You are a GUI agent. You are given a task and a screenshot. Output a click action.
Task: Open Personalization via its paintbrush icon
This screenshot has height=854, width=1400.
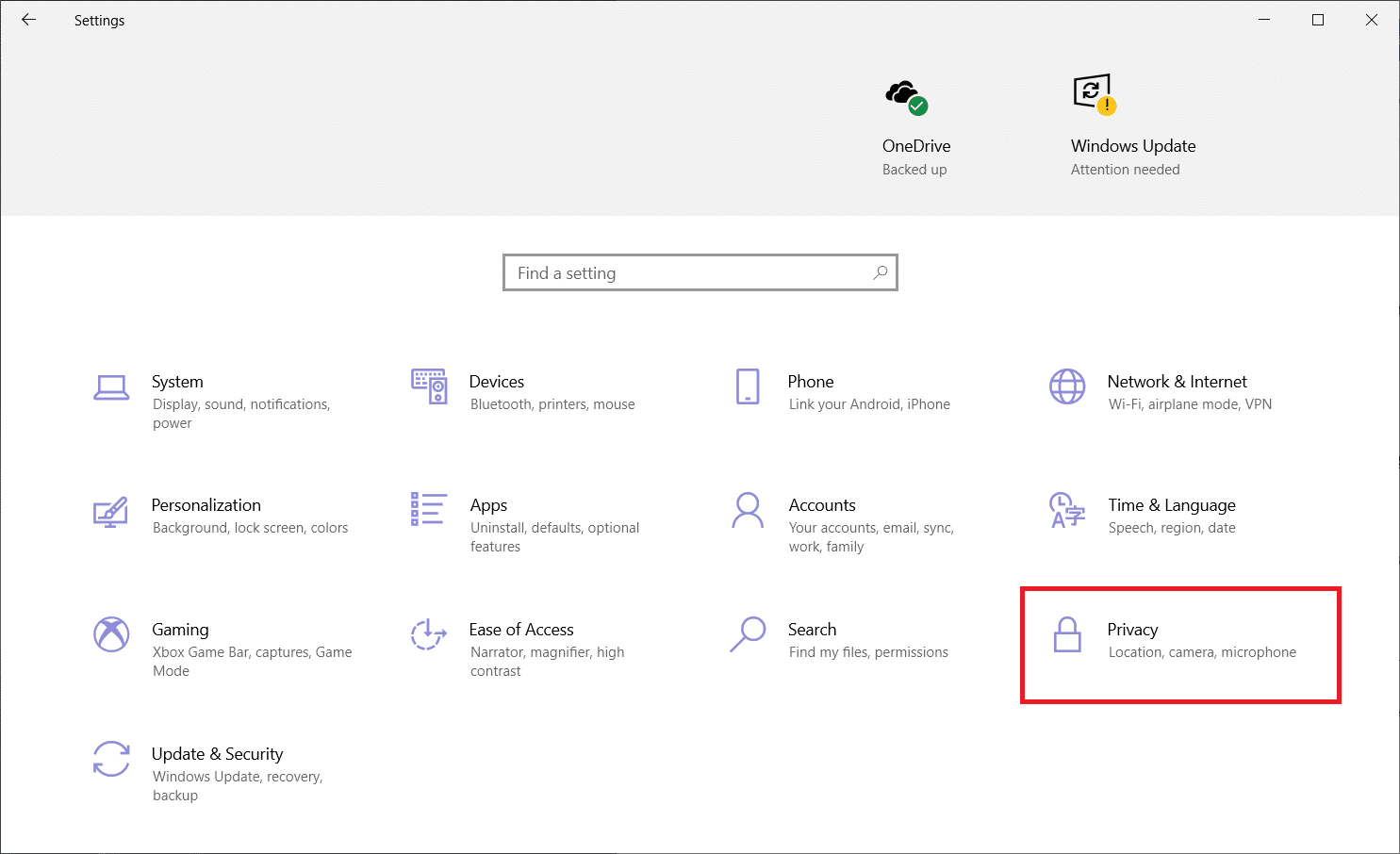coord(110,512)
